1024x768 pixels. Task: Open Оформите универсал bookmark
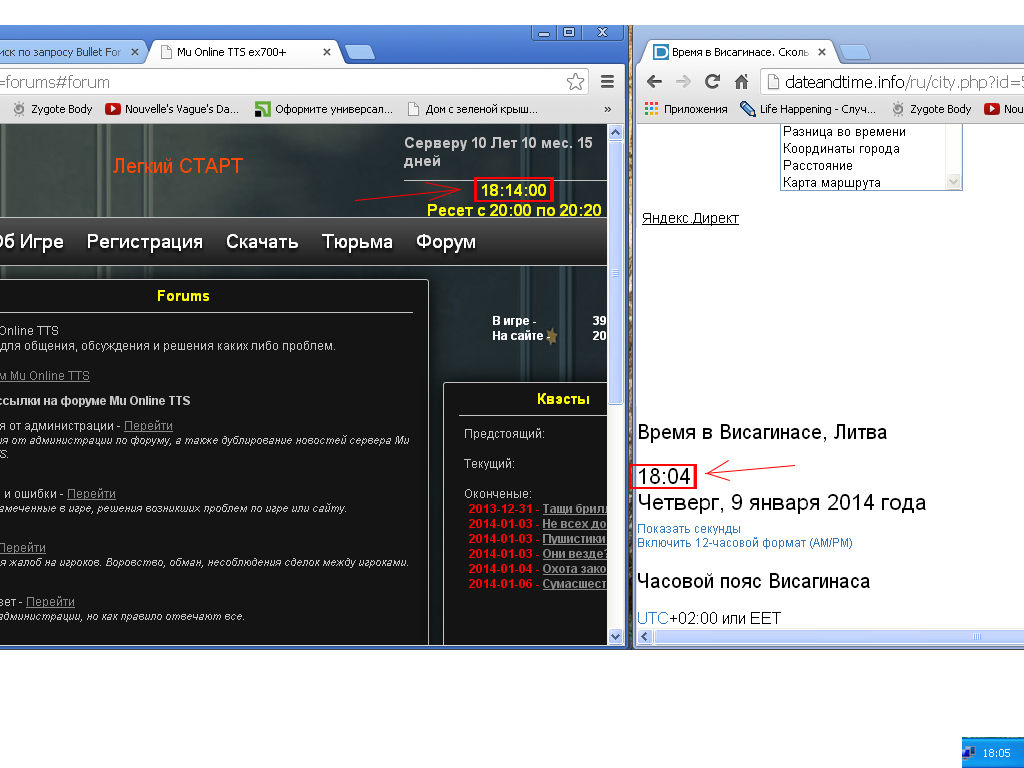click(x=325, y=109)
